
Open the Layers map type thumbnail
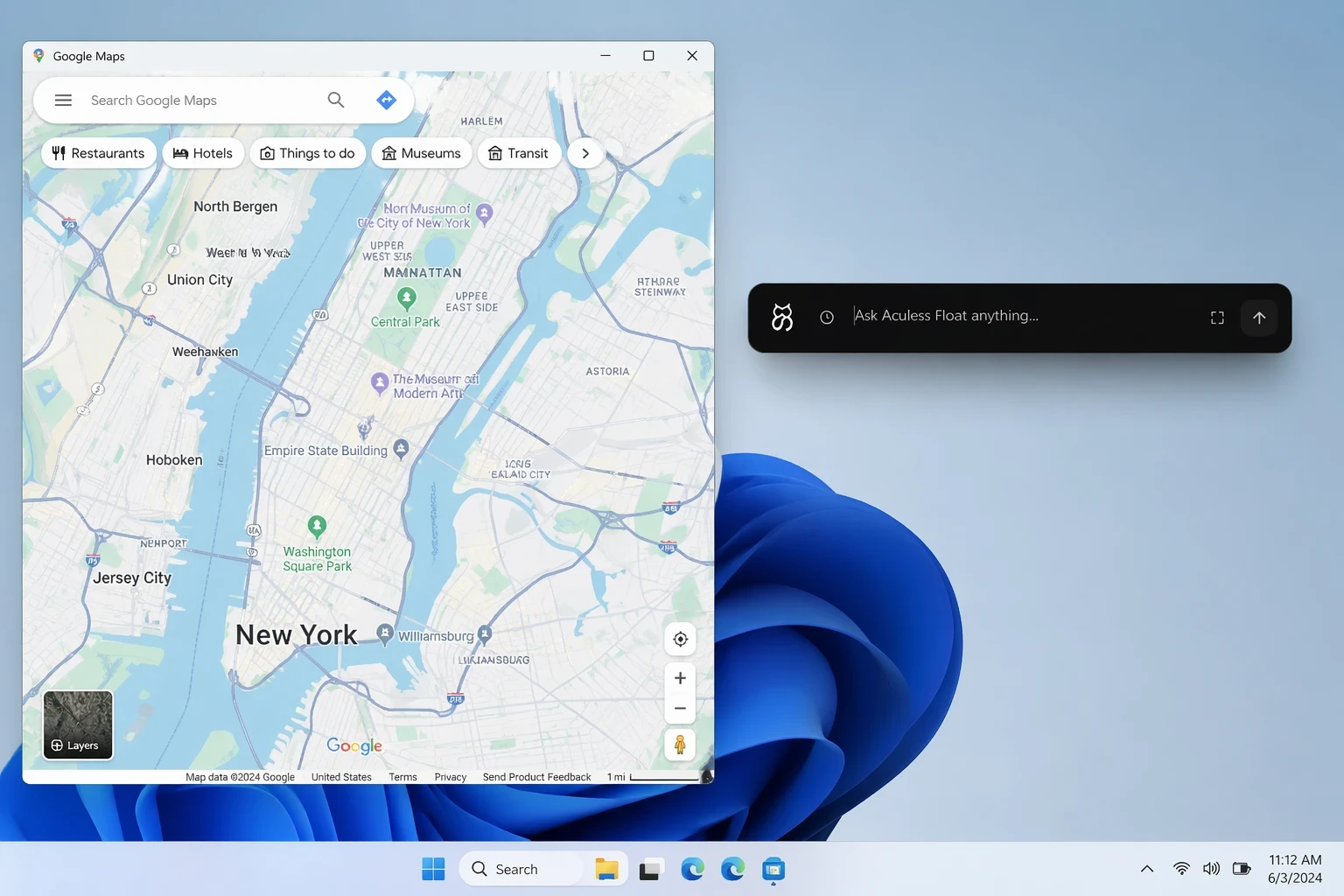(x=78, y=724)
